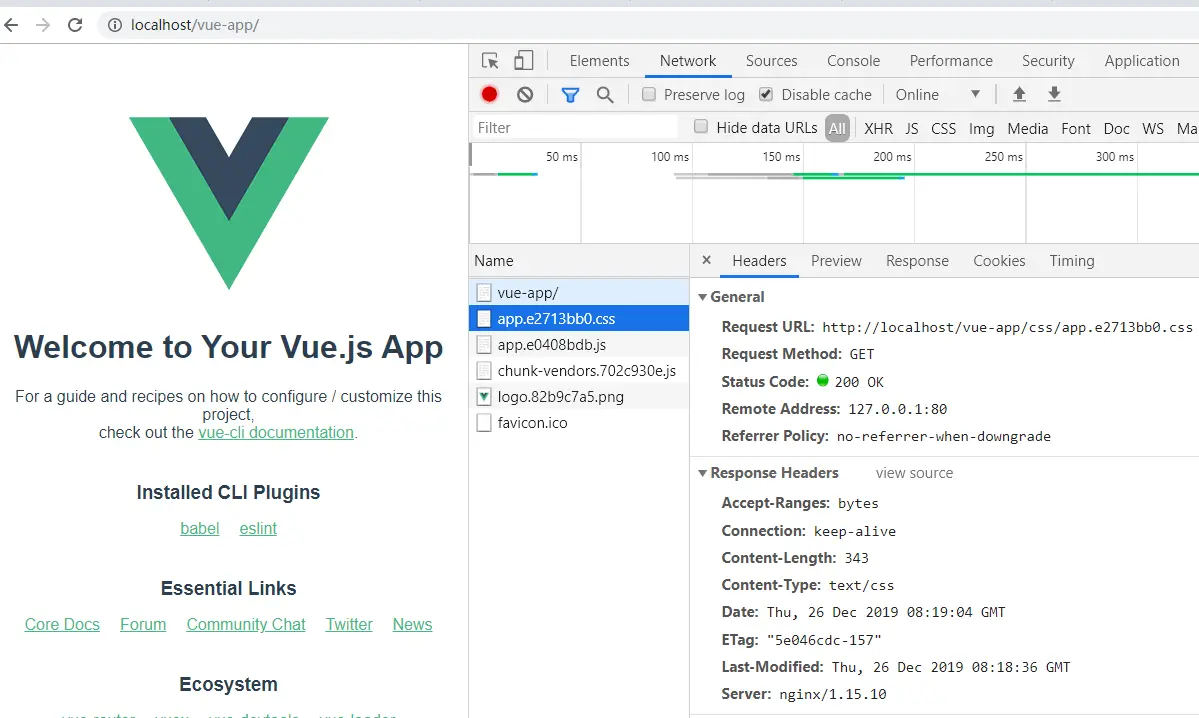Activate the inspect element picker icon
1199x718 pixels.
click(x=490, y=60)
